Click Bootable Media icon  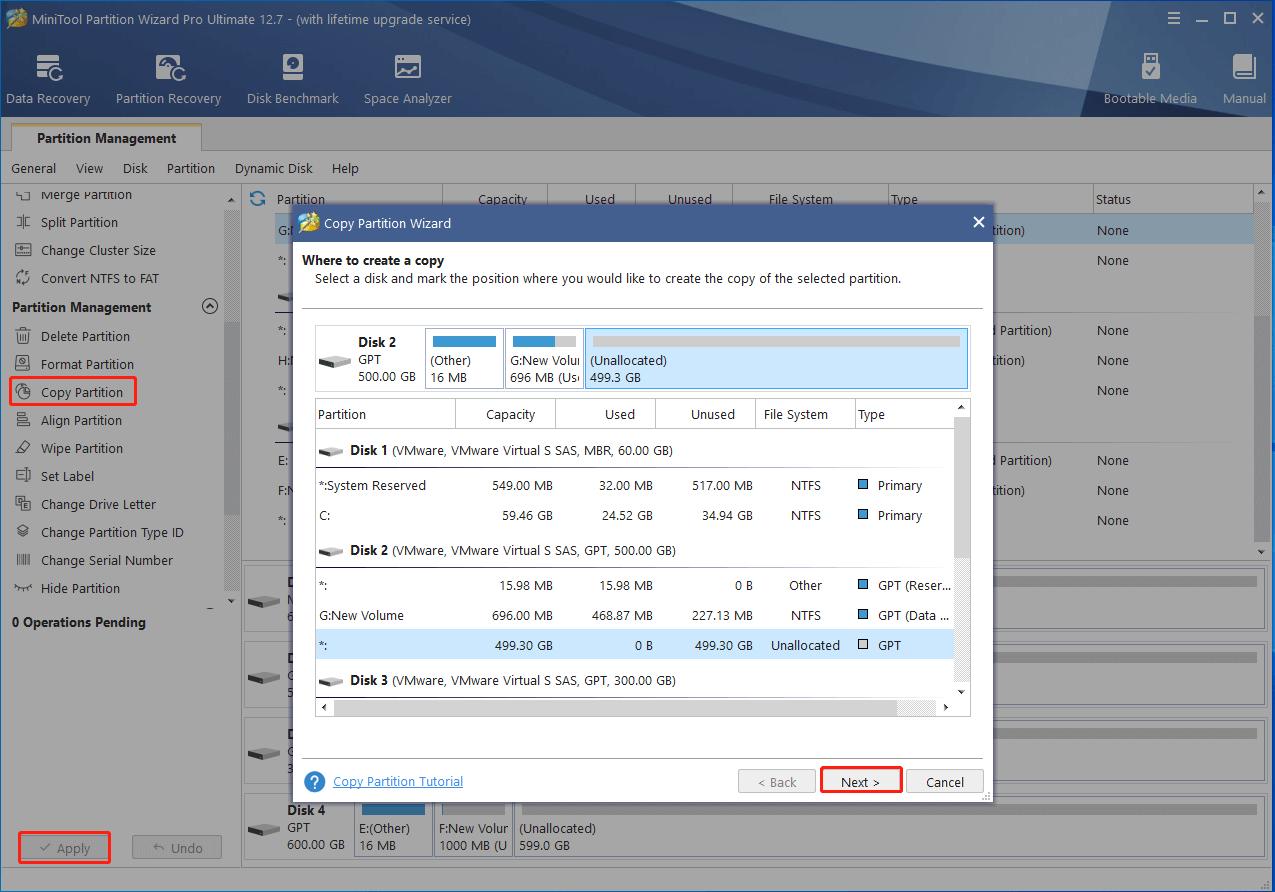tap(1150, 79)
